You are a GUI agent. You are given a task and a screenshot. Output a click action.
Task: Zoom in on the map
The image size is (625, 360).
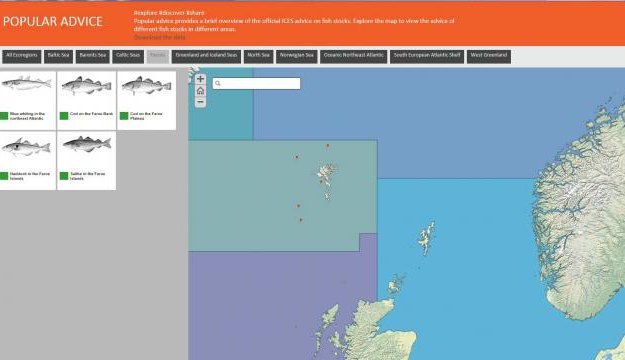200,79
